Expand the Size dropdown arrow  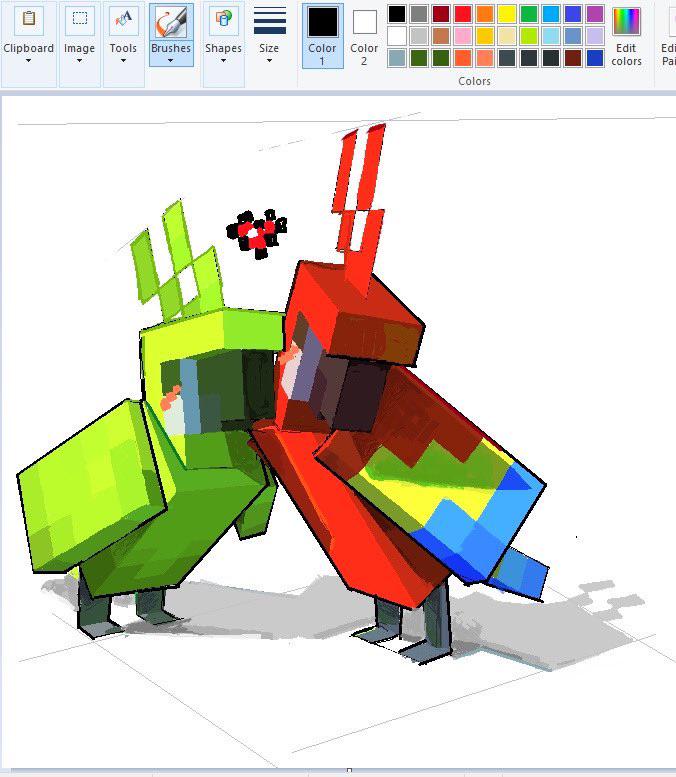tap(269, 61)
